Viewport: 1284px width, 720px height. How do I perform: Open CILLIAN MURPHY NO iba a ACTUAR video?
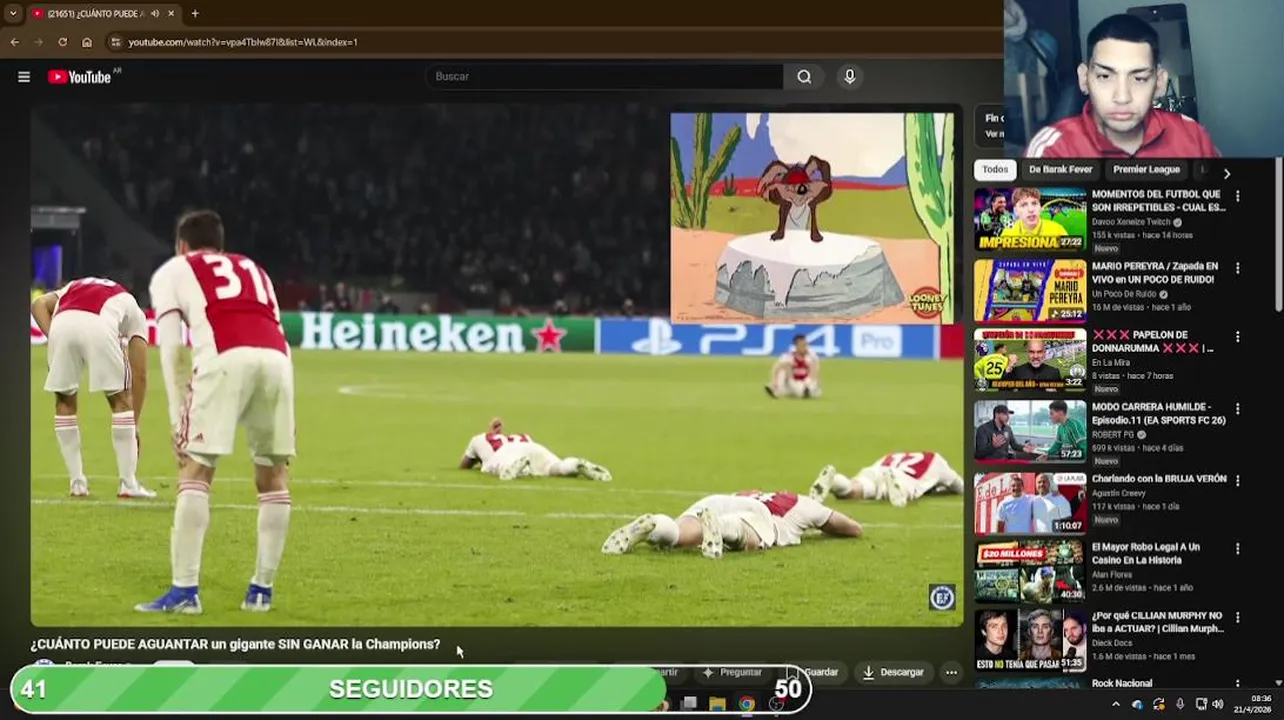point(1158,622)
